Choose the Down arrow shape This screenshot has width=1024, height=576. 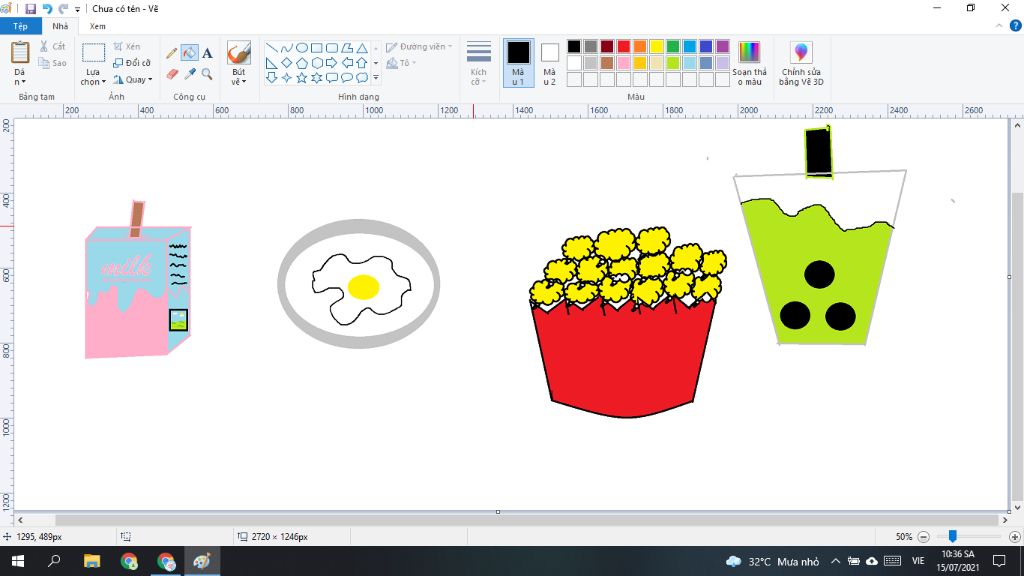point(271,78)
